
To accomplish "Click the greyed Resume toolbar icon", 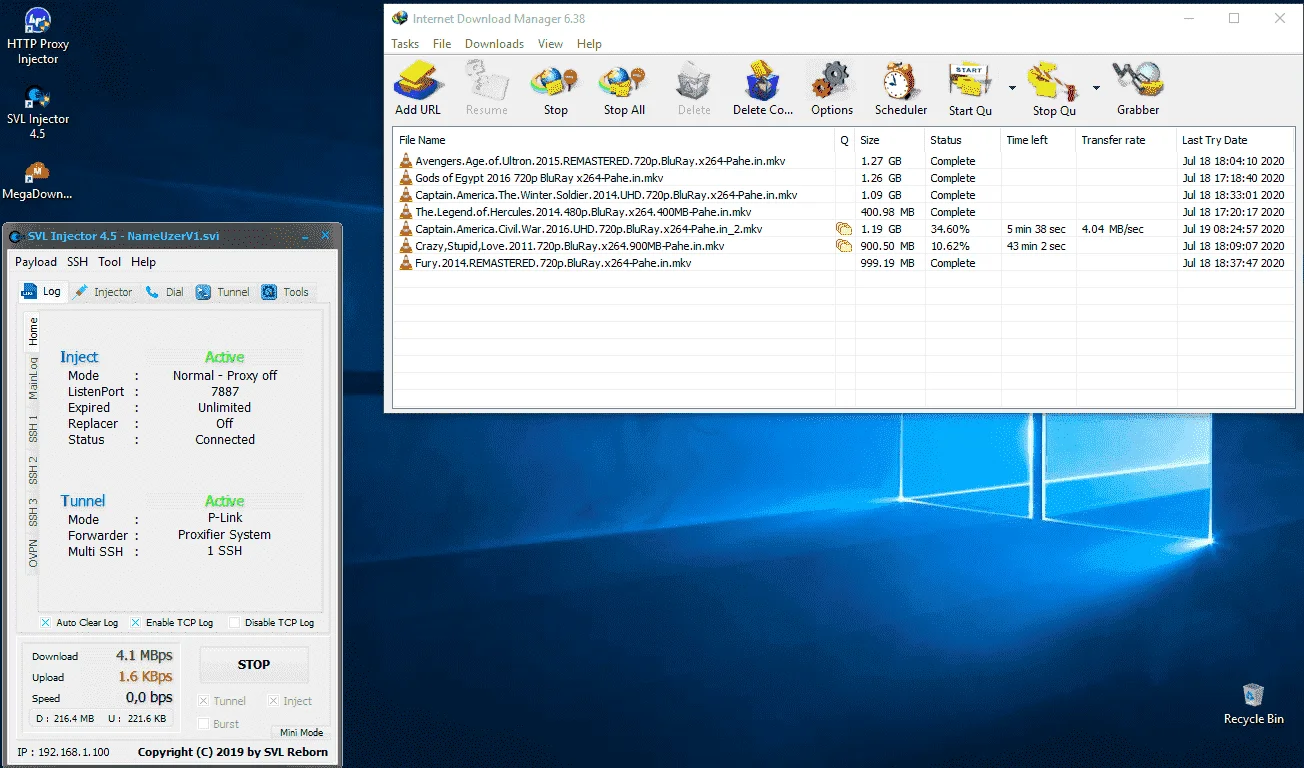I will [487, 80].
